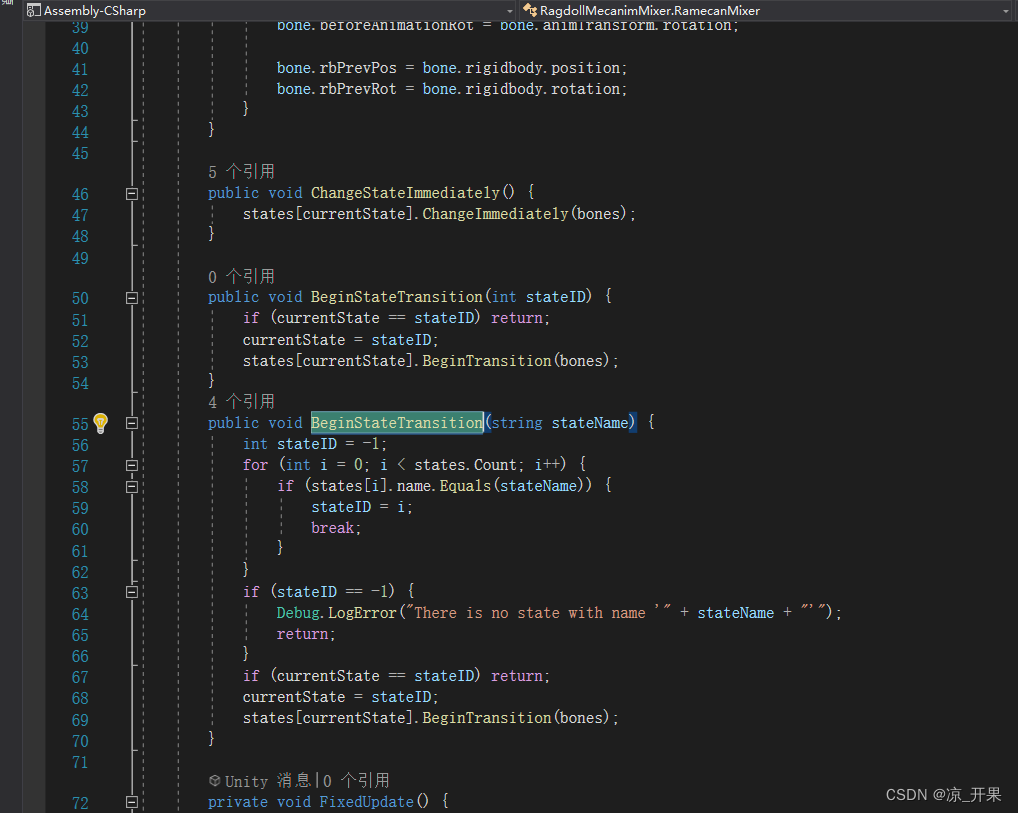The image size is (1018, 813).
Task: Click 'return;' on line 65
Action: point(306,634)
